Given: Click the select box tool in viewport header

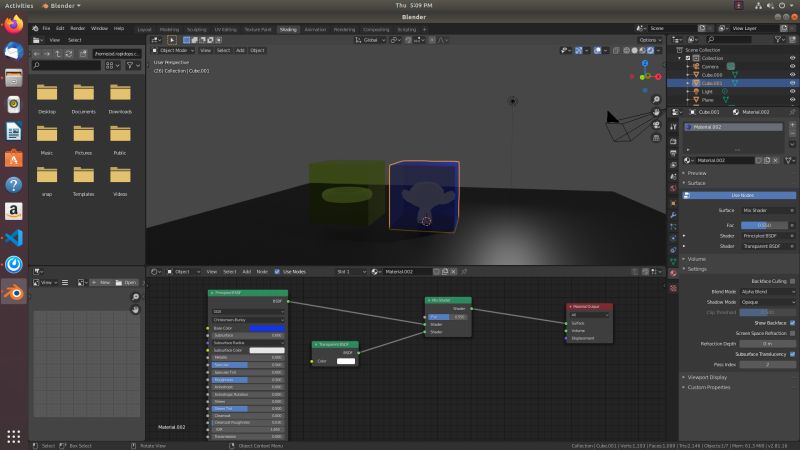Looking at the screenshot, I should coord(187,40).
